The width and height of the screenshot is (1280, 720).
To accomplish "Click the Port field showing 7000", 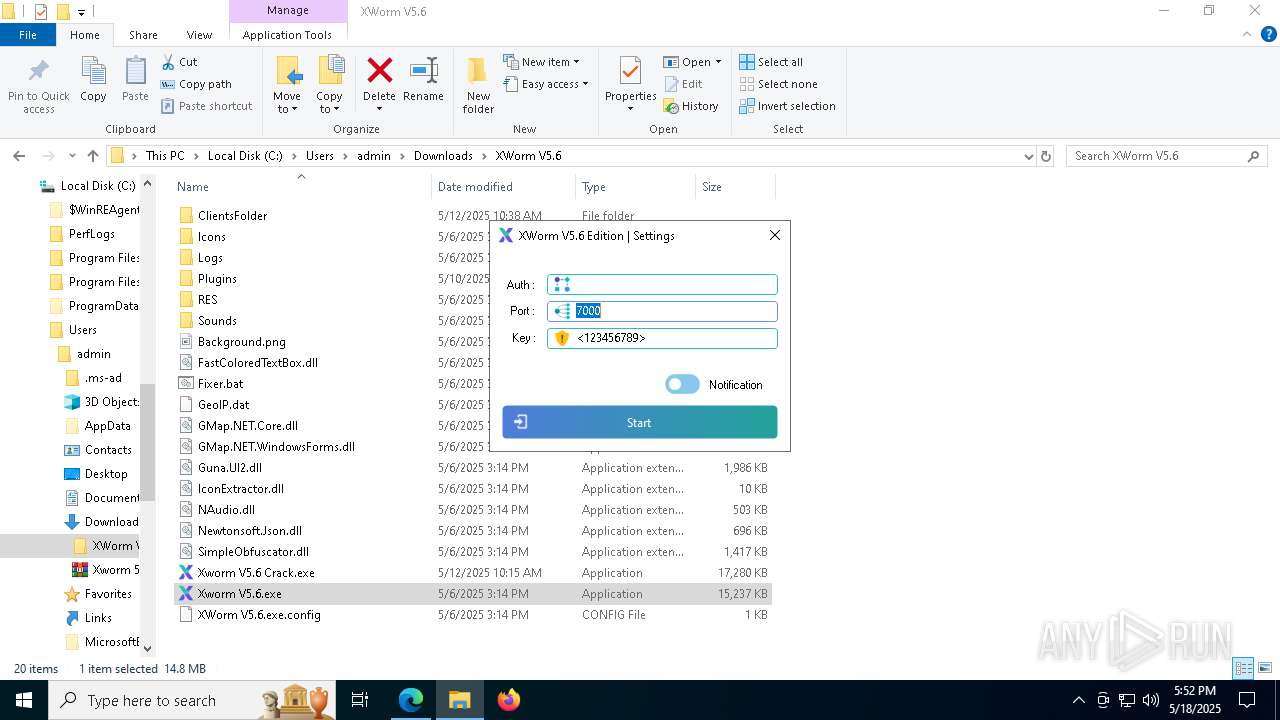I will pyautogui.click(x=662, y=311).
